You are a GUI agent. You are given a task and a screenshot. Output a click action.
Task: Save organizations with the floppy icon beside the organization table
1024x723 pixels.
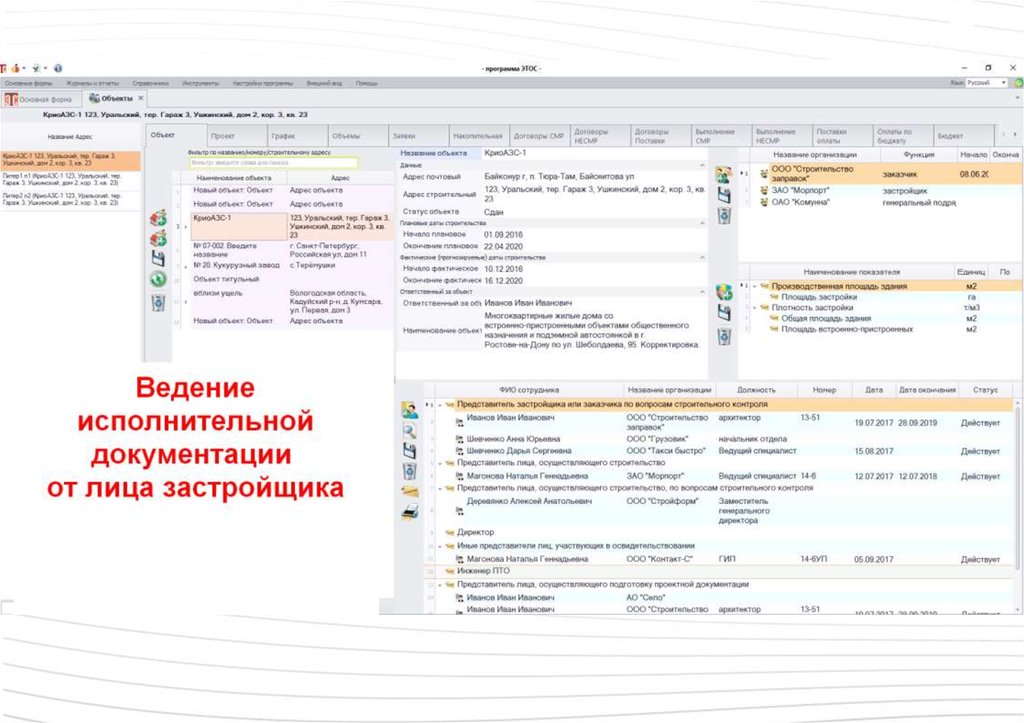click(x=724, y=195)
